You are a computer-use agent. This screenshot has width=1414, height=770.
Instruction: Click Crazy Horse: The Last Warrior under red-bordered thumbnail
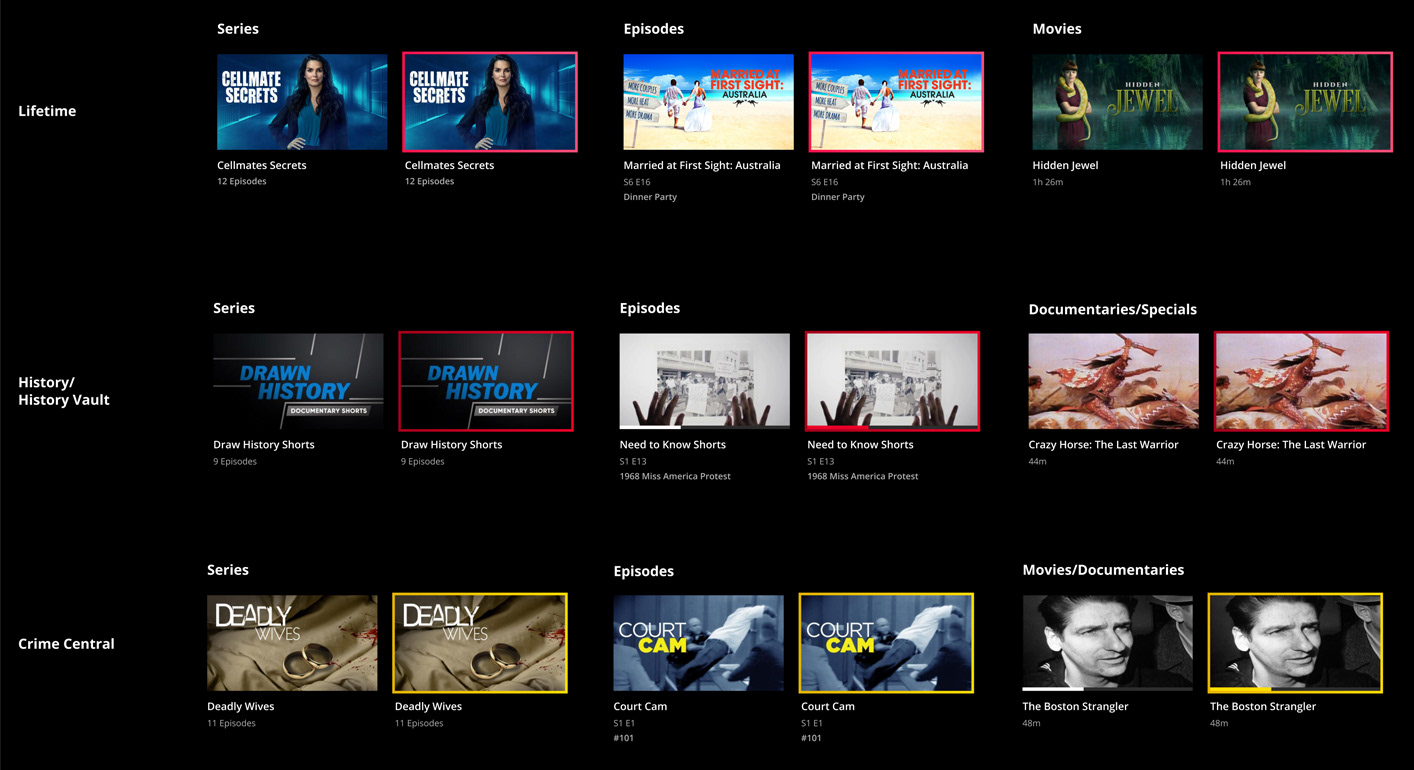(1291, 444)
